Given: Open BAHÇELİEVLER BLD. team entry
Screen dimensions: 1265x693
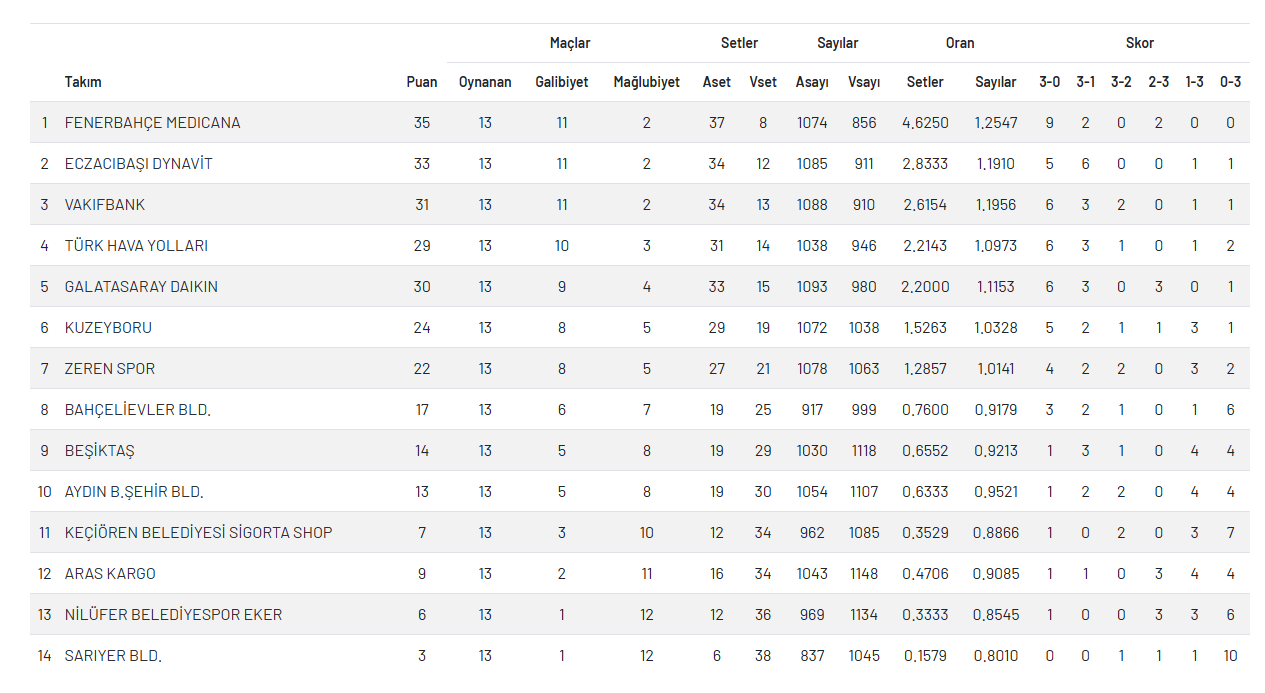Looking at the screenshot, I should click(x=138, y=410).
